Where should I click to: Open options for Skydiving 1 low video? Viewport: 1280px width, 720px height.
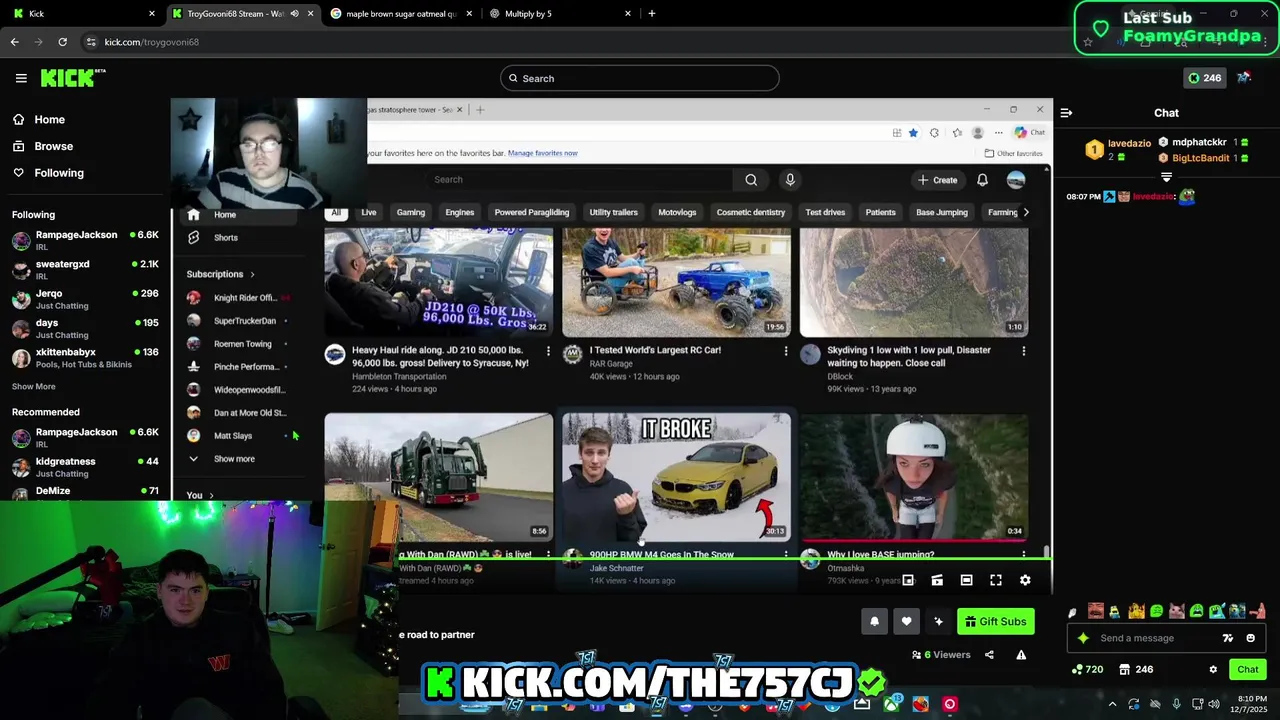(1023, 351)
